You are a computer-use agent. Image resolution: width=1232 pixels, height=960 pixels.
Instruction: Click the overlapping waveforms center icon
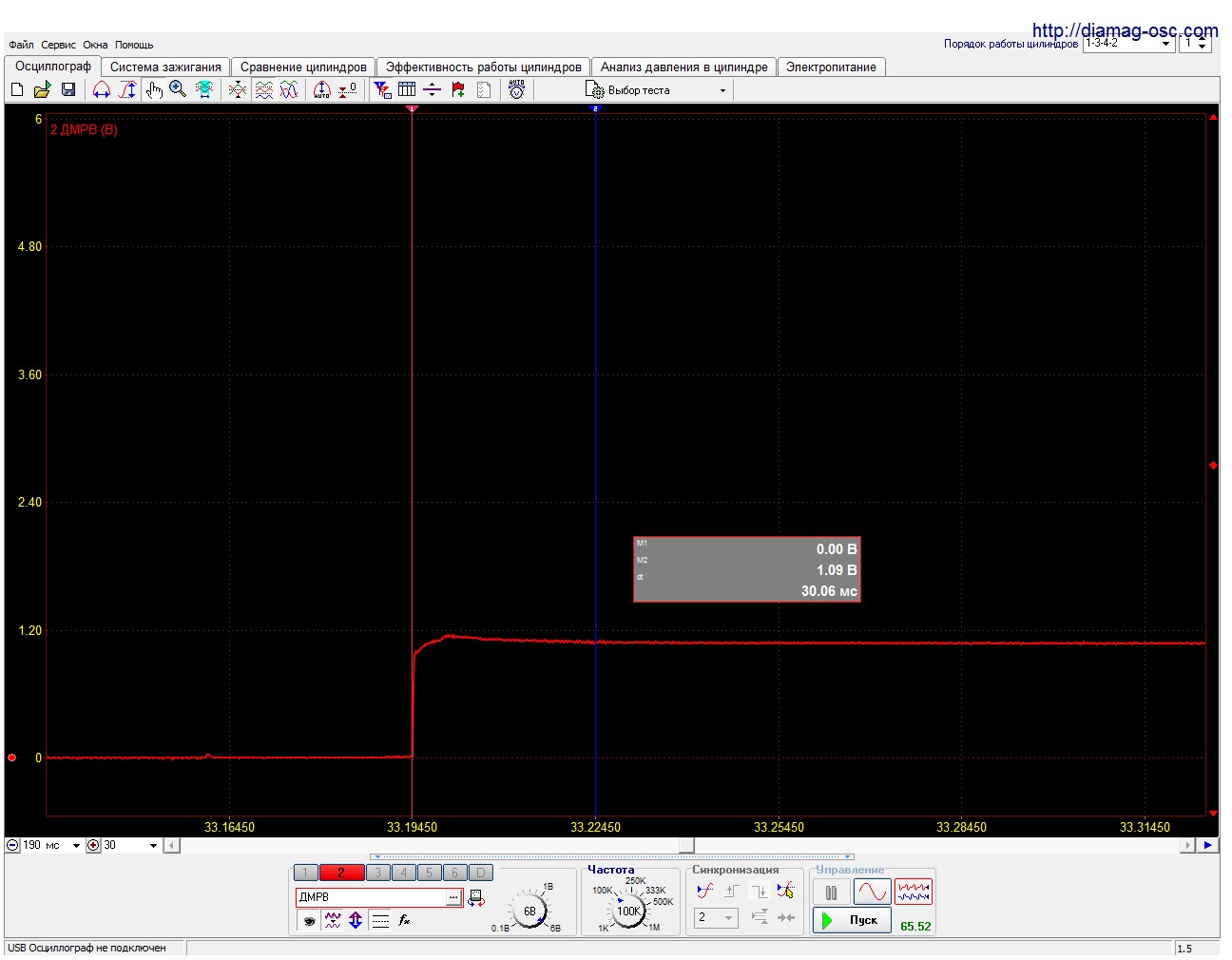tap(238, 89)
